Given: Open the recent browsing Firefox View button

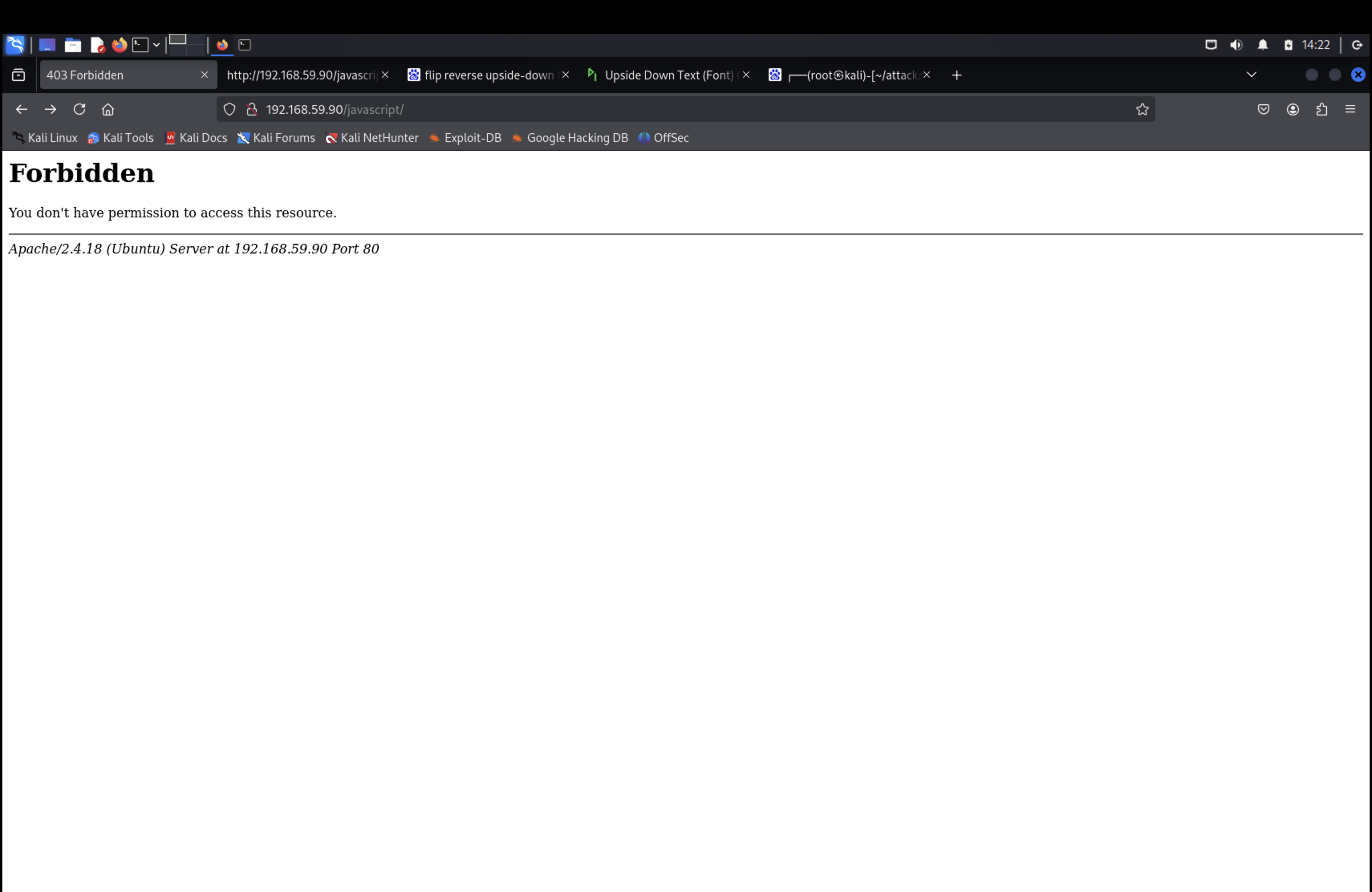Looking at the screenshot, I should [x=18, y=75].
